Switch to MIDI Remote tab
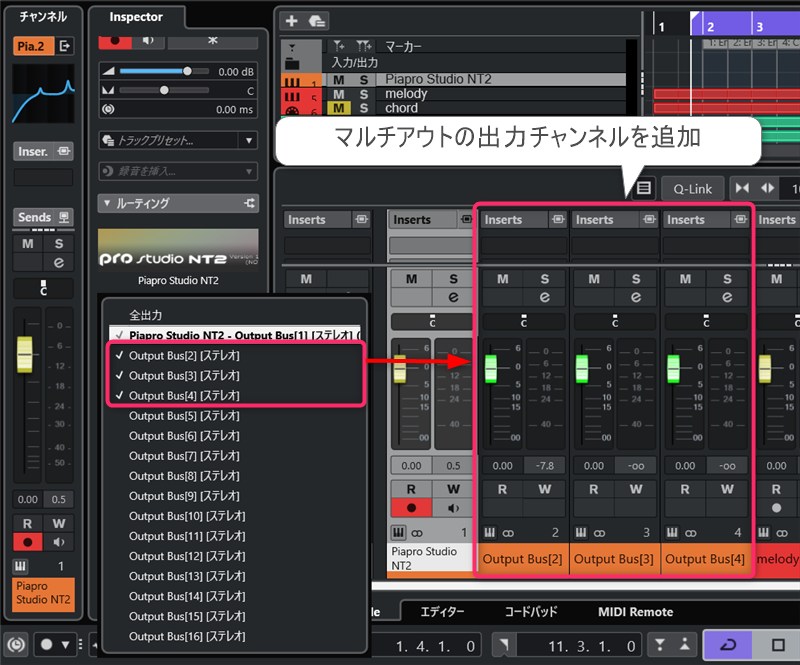 coord(635,611)
